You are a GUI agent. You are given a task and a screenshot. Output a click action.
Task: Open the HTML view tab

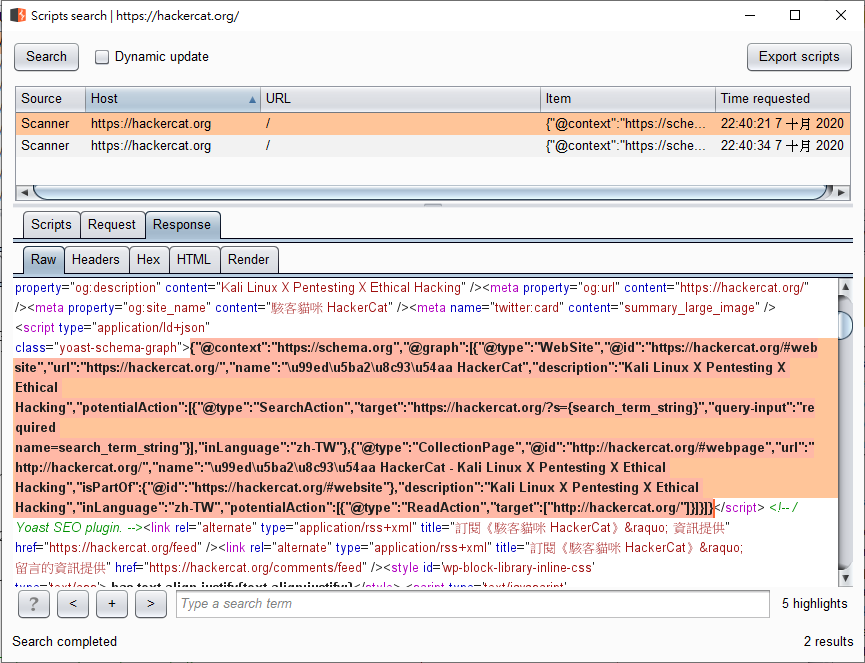(194, 260)
